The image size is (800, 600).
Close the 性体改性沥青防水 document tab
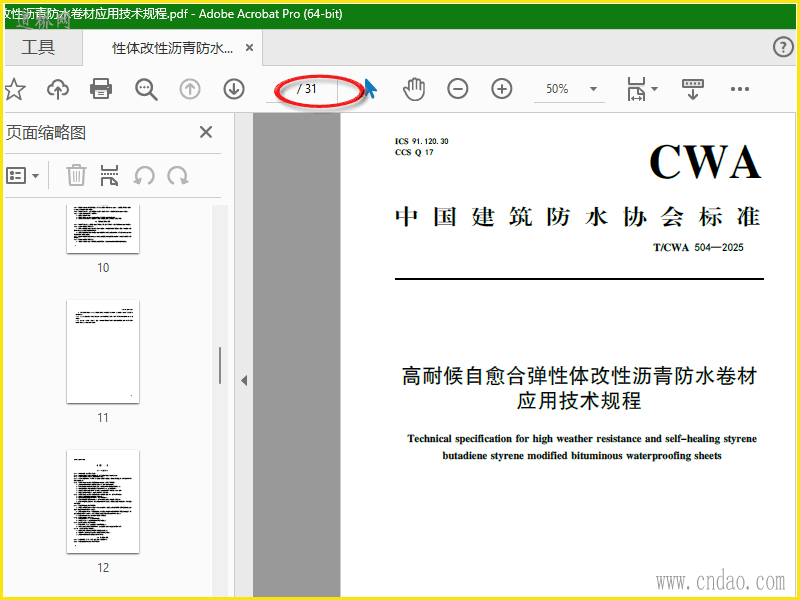tap(249, 48)
